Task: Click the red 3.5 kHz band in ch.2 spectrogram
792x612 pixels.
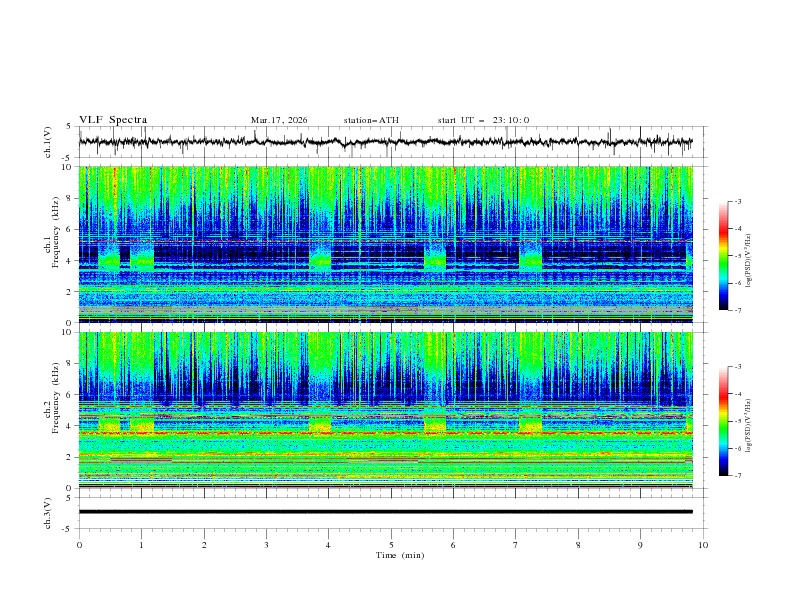Action: (386, 433)
